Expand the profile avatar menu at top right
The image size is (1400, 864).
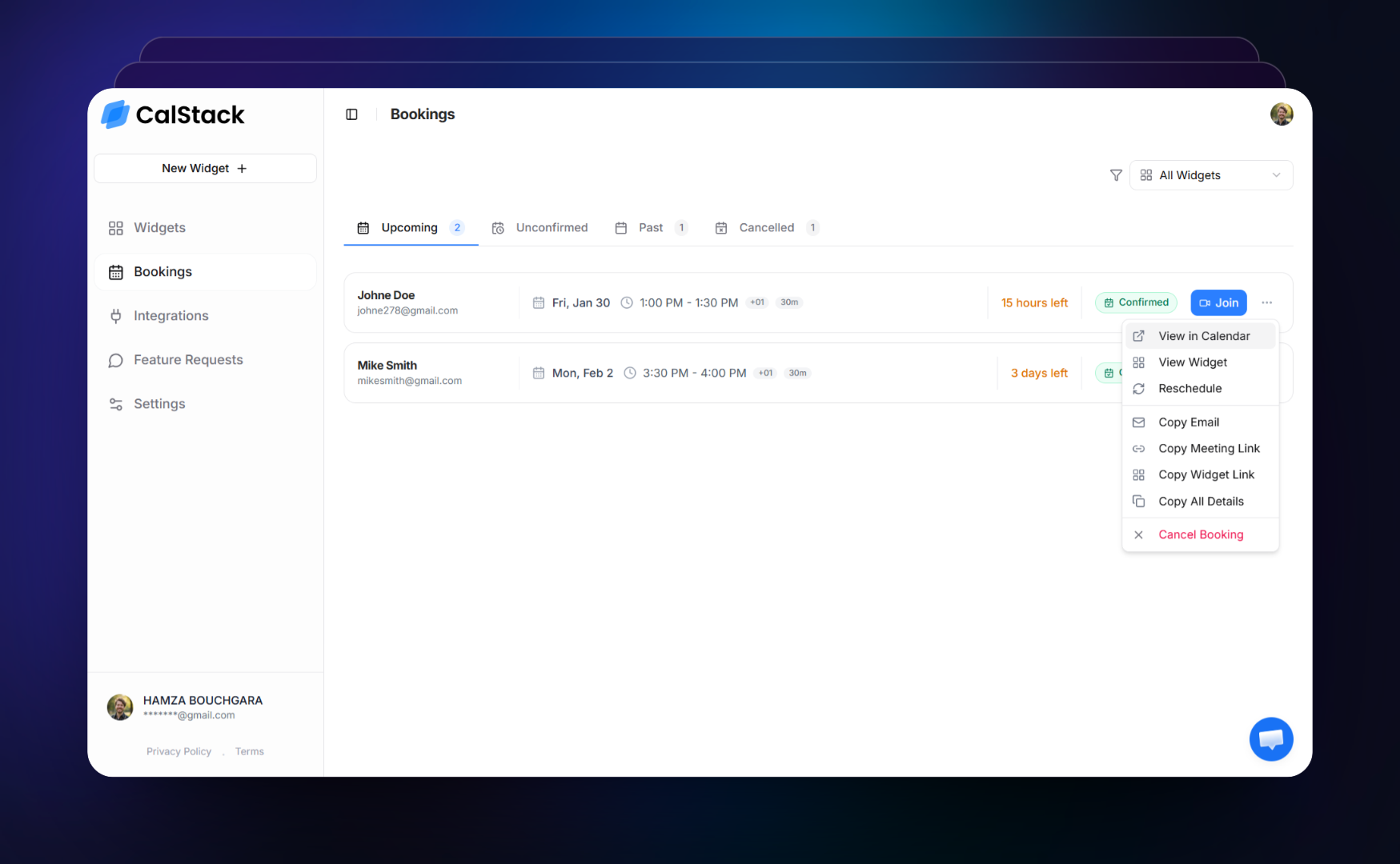[x=1282, y=114]
